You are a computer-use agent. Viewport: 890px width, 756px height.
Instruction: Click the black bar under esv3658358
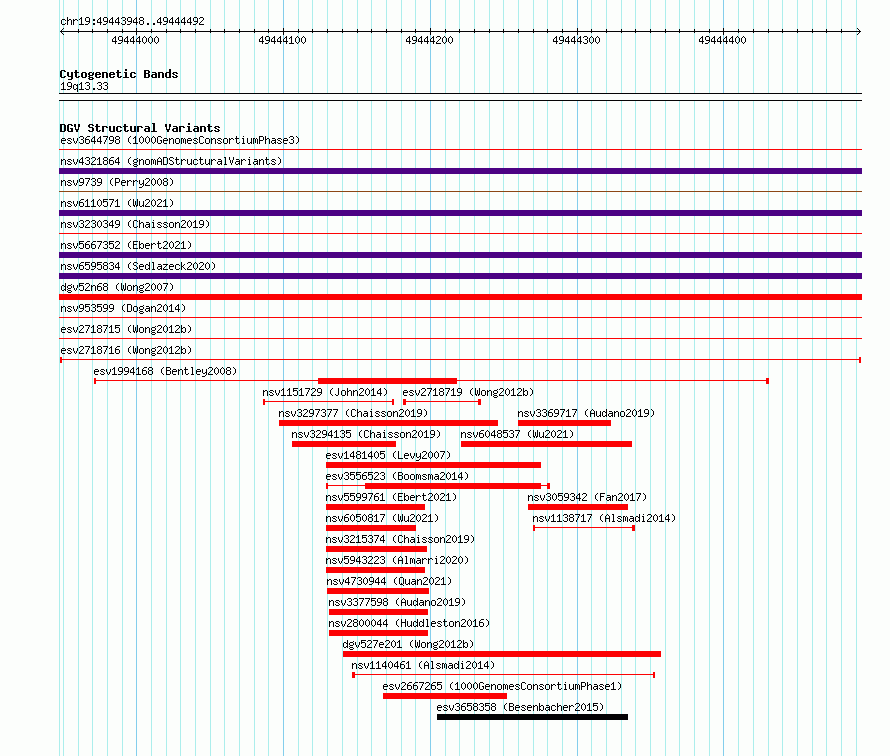pyautogui.click(x=532, y=717)
